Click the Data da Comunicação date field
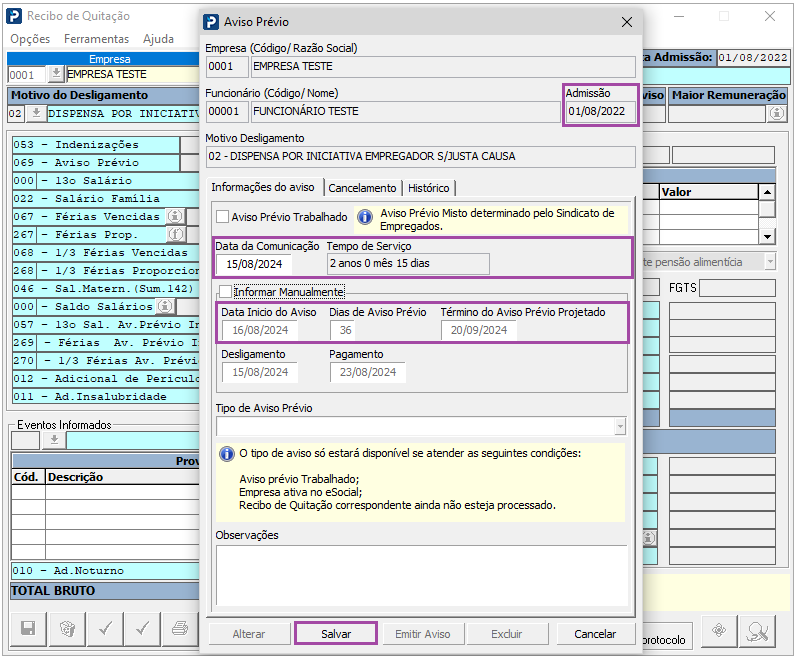795x656 pixels. [254, 264]
